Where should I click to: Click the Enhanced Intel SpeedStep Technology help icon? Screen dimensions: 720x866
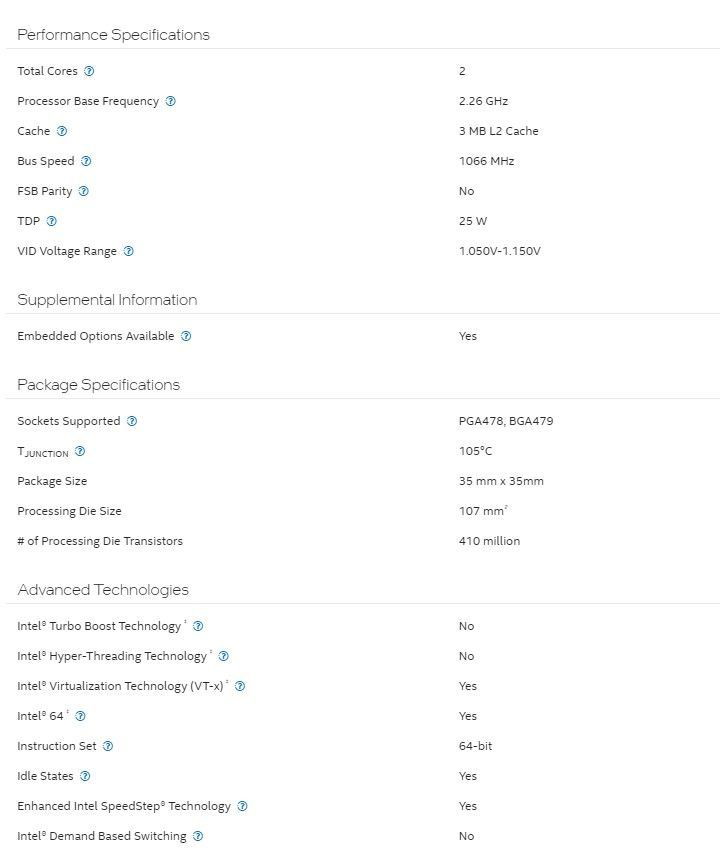pyautogui.click(x=242, y=806)
